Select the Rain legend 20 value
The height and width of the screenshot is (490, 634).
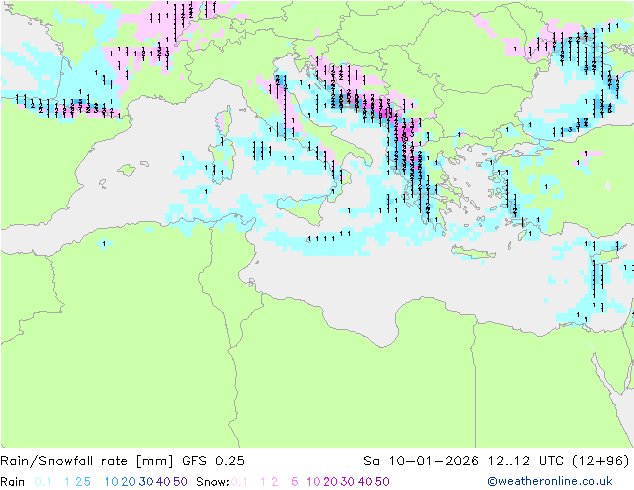(129, 482)
